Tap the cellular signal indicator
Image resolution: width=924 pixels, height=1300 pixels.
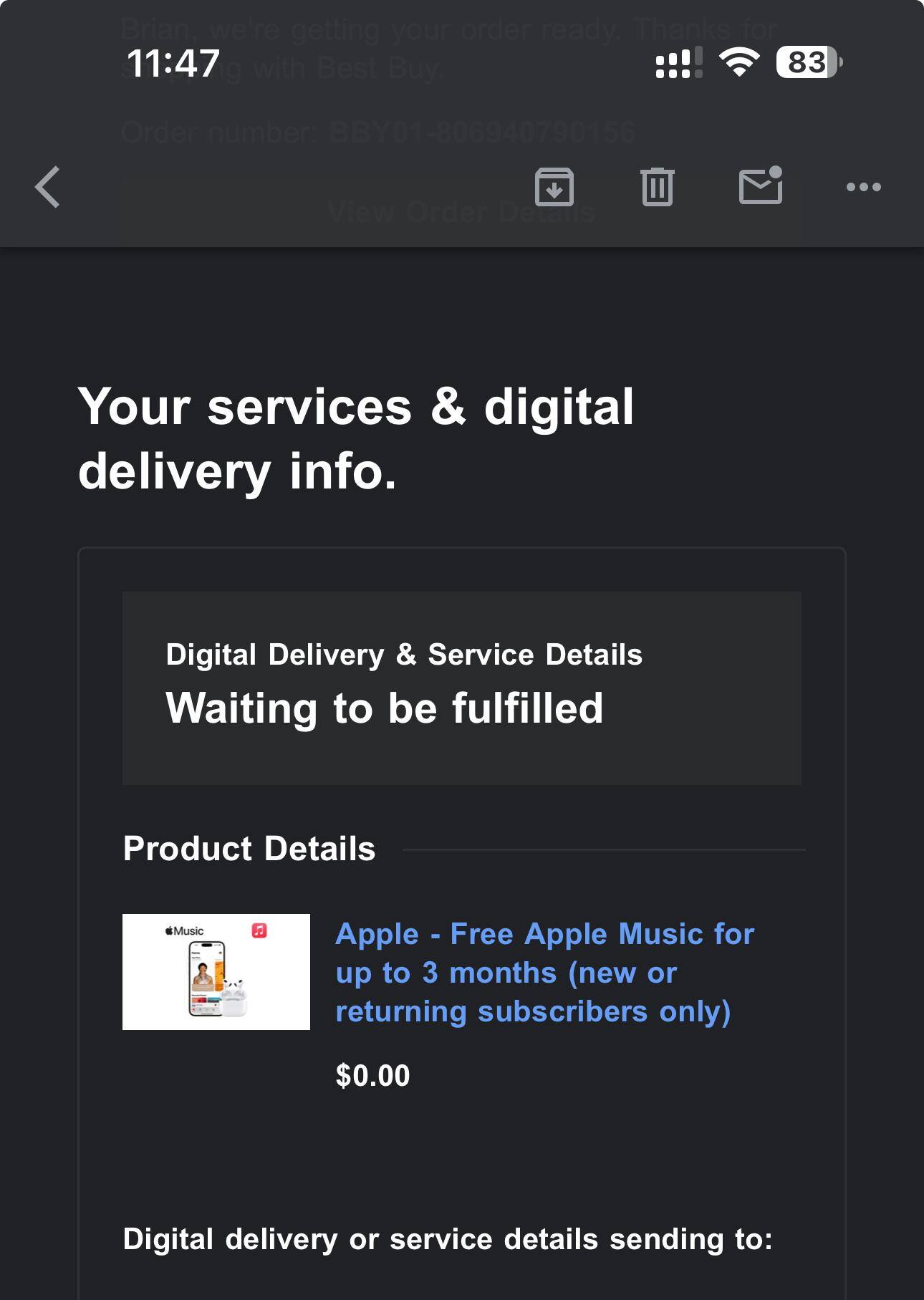point(675,63)
